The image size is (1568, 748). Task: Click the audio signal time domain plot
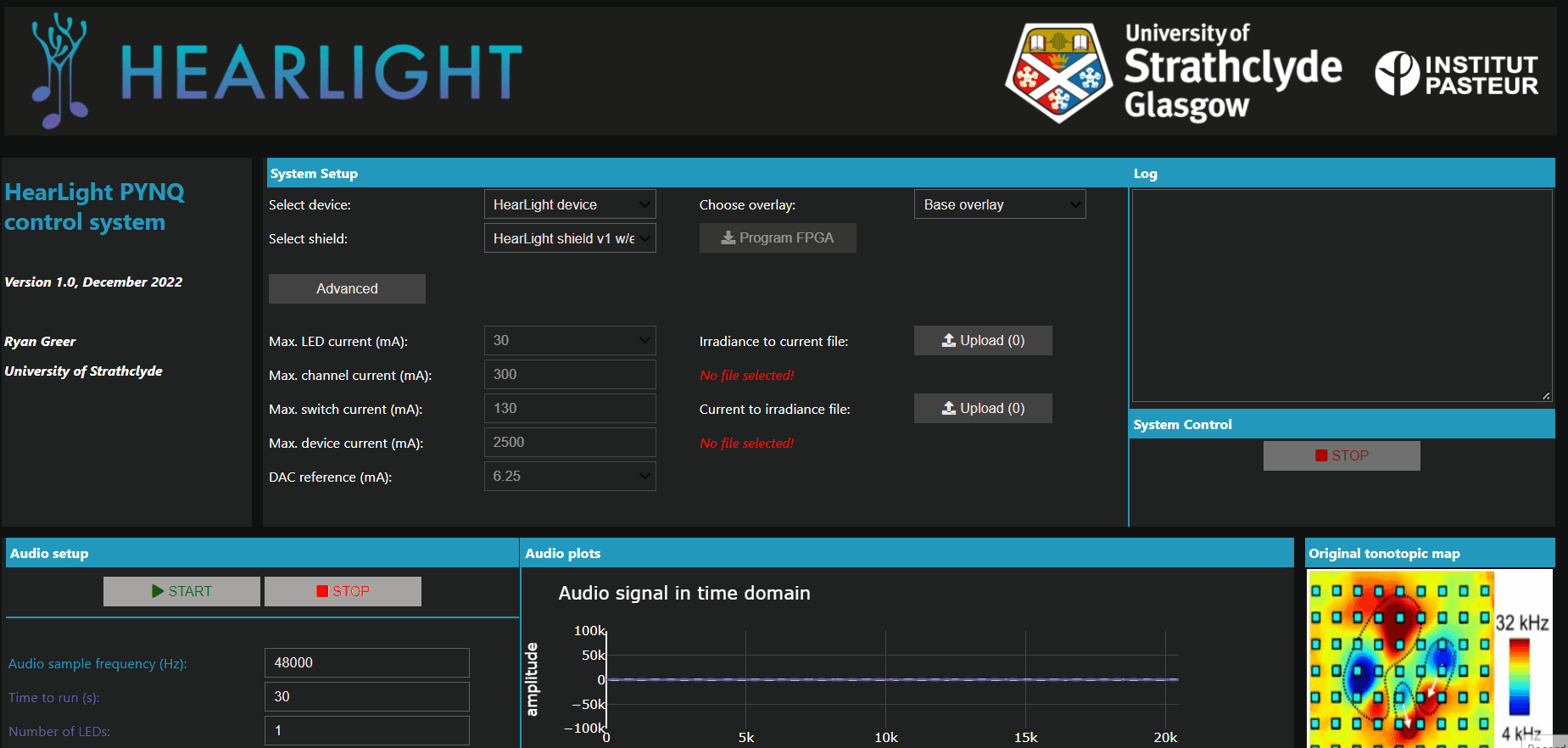(x=893, y=679)
